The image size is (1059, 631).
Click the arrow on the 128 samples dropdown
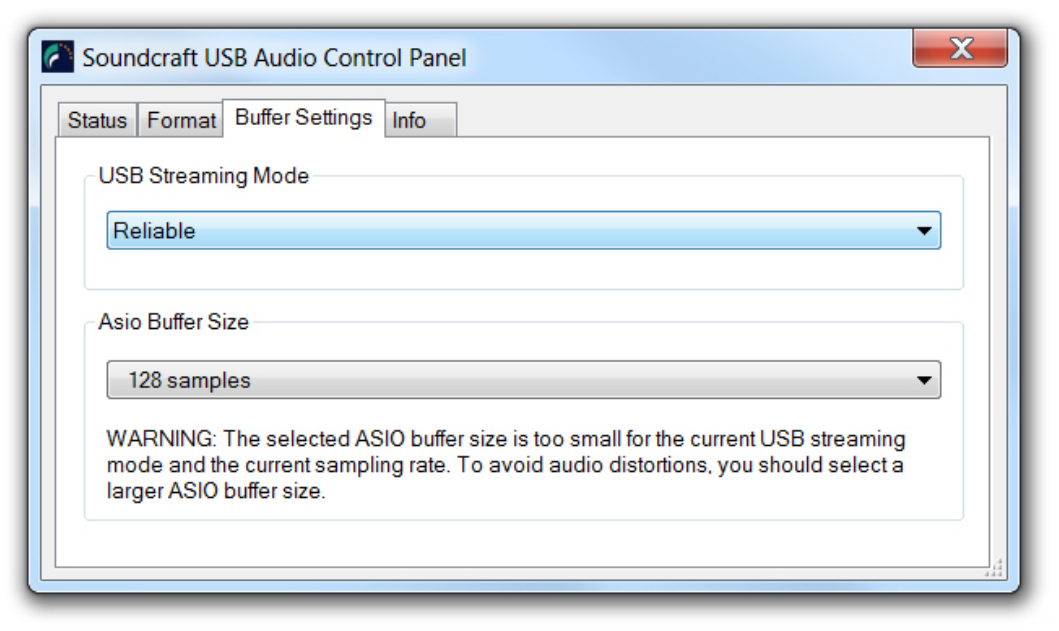924,380
